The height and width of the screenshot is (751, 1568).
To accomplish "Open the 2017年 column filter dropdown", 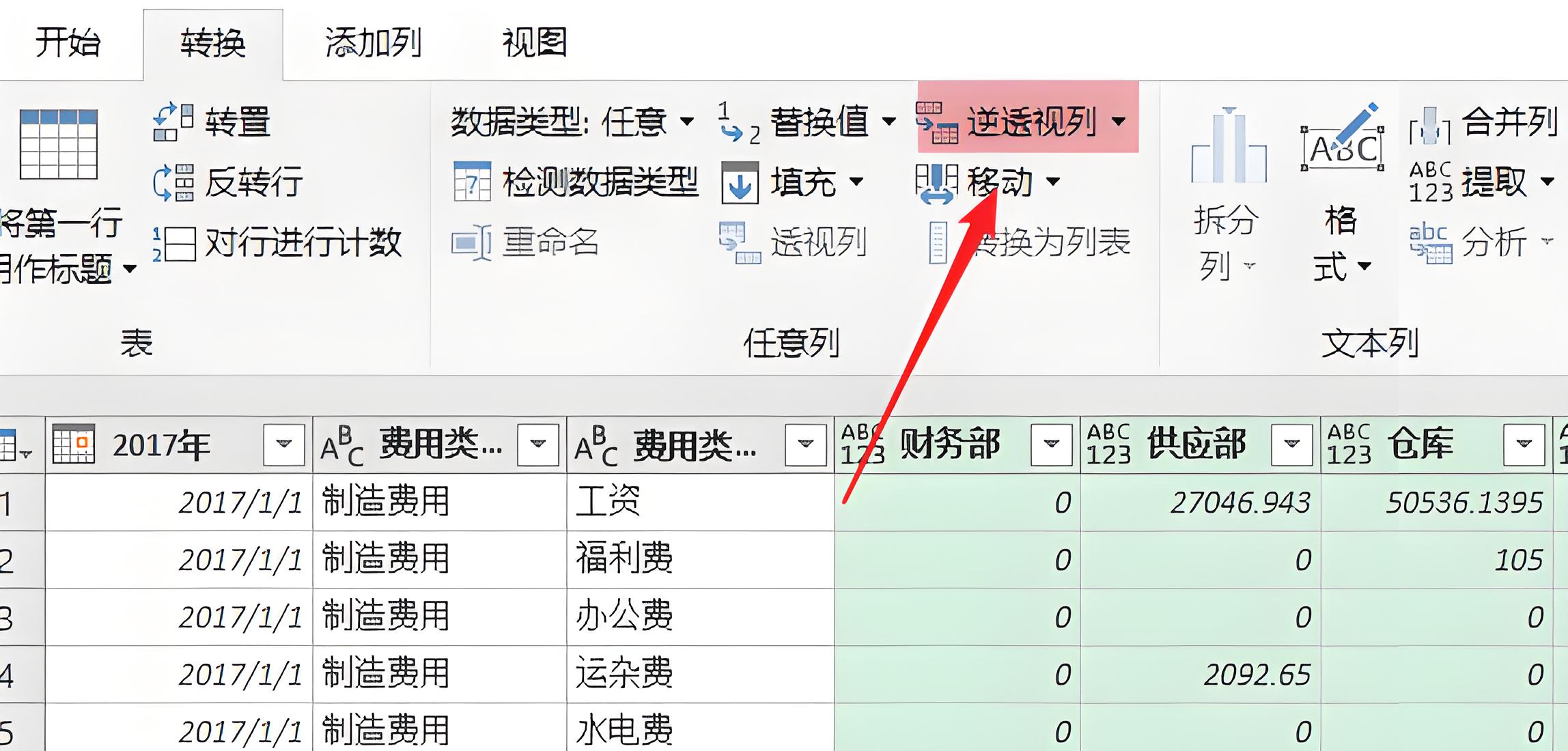I will click(284, 444).
